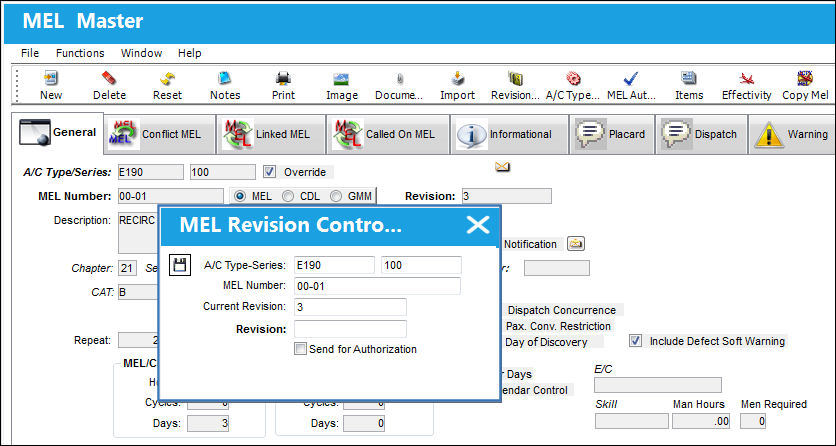836x446 pixels.
Task: Click the Days field showing 3
Action: [208, 424]
